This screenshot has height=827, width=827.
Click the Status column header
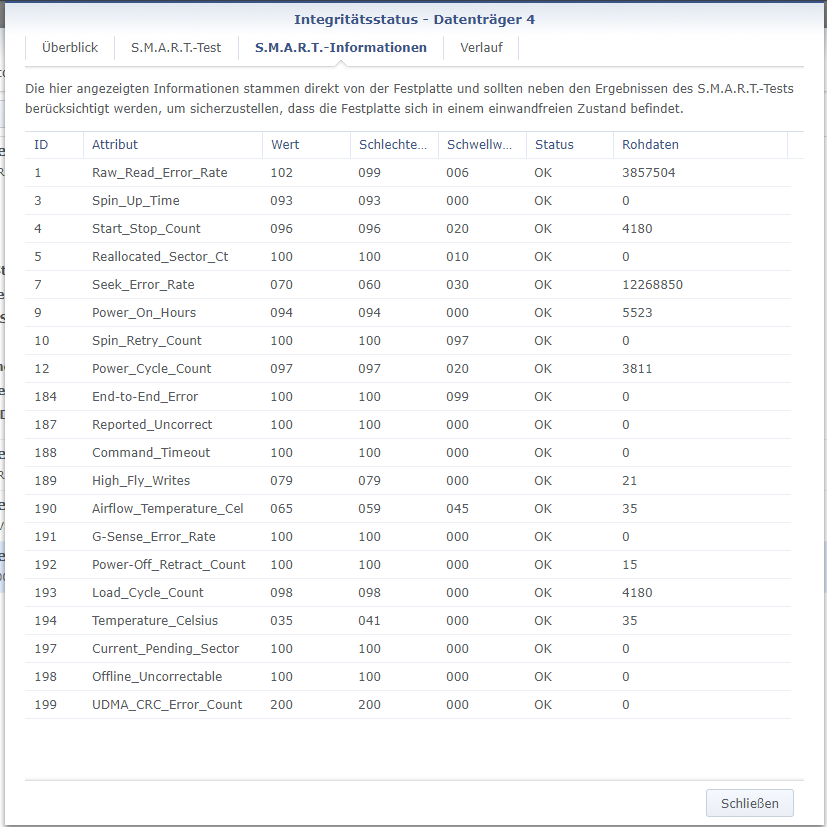(570, 145)
